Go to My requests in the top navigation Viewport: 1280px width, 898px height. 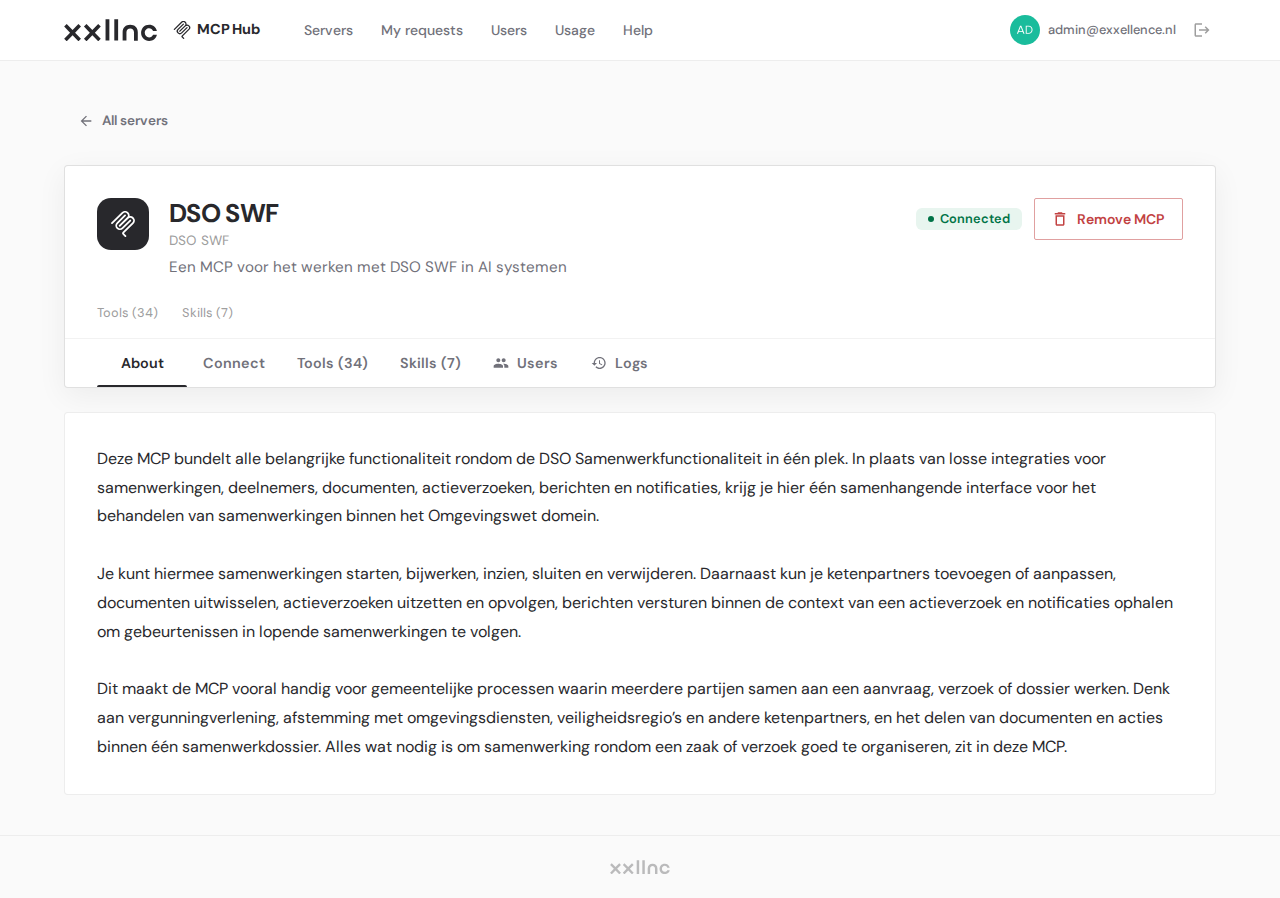coord(422,30)
